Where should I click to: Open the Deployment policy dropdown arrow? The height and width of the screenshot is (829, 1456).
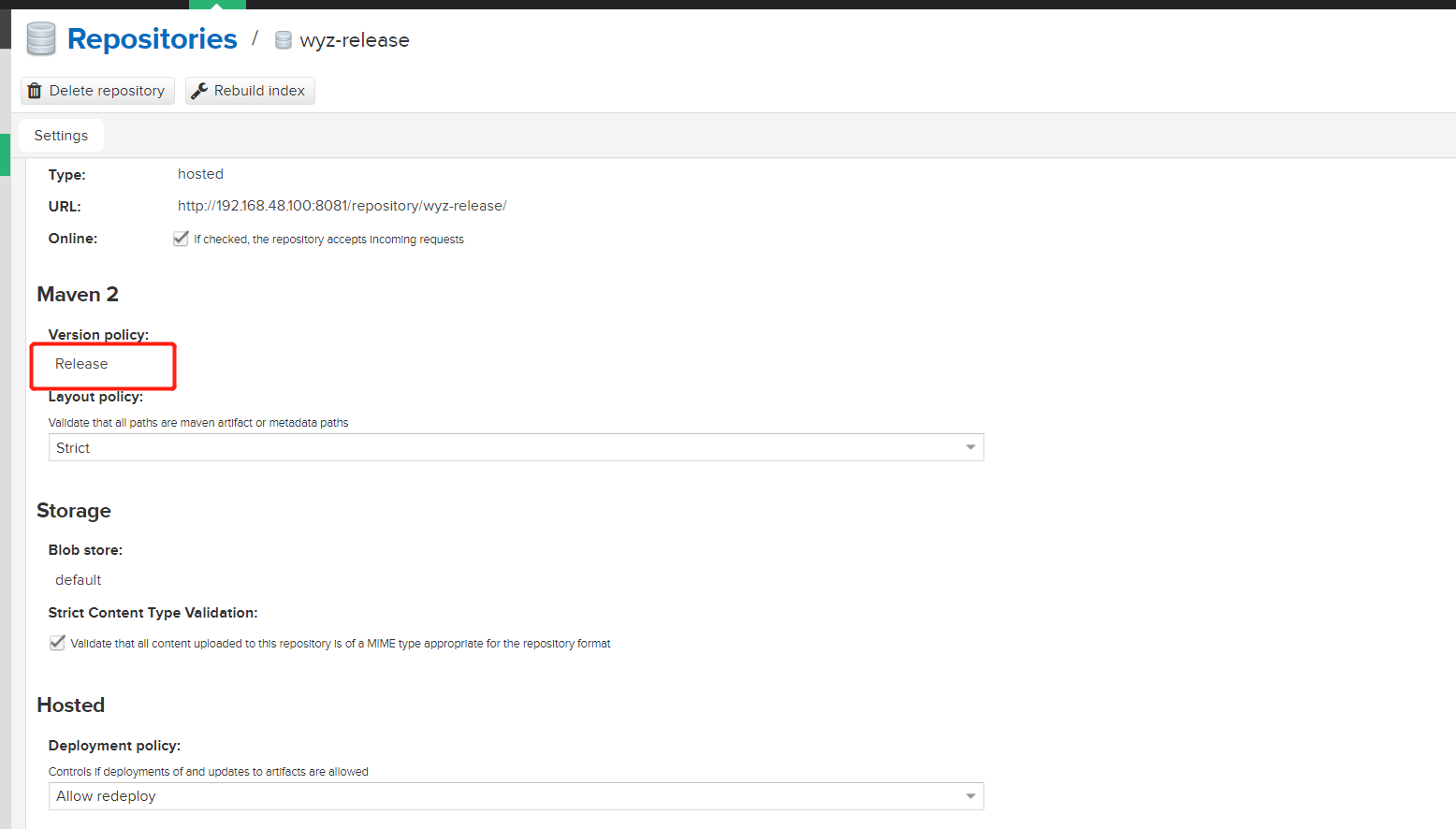[x=970, y=795]
